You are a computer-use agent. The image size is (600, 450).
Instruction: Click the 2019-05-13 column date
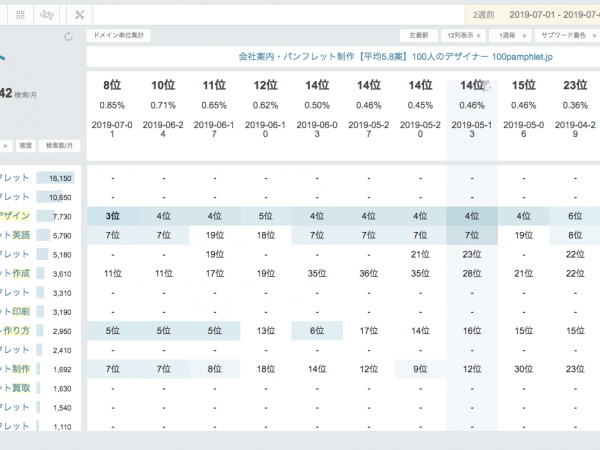[472, 129]
